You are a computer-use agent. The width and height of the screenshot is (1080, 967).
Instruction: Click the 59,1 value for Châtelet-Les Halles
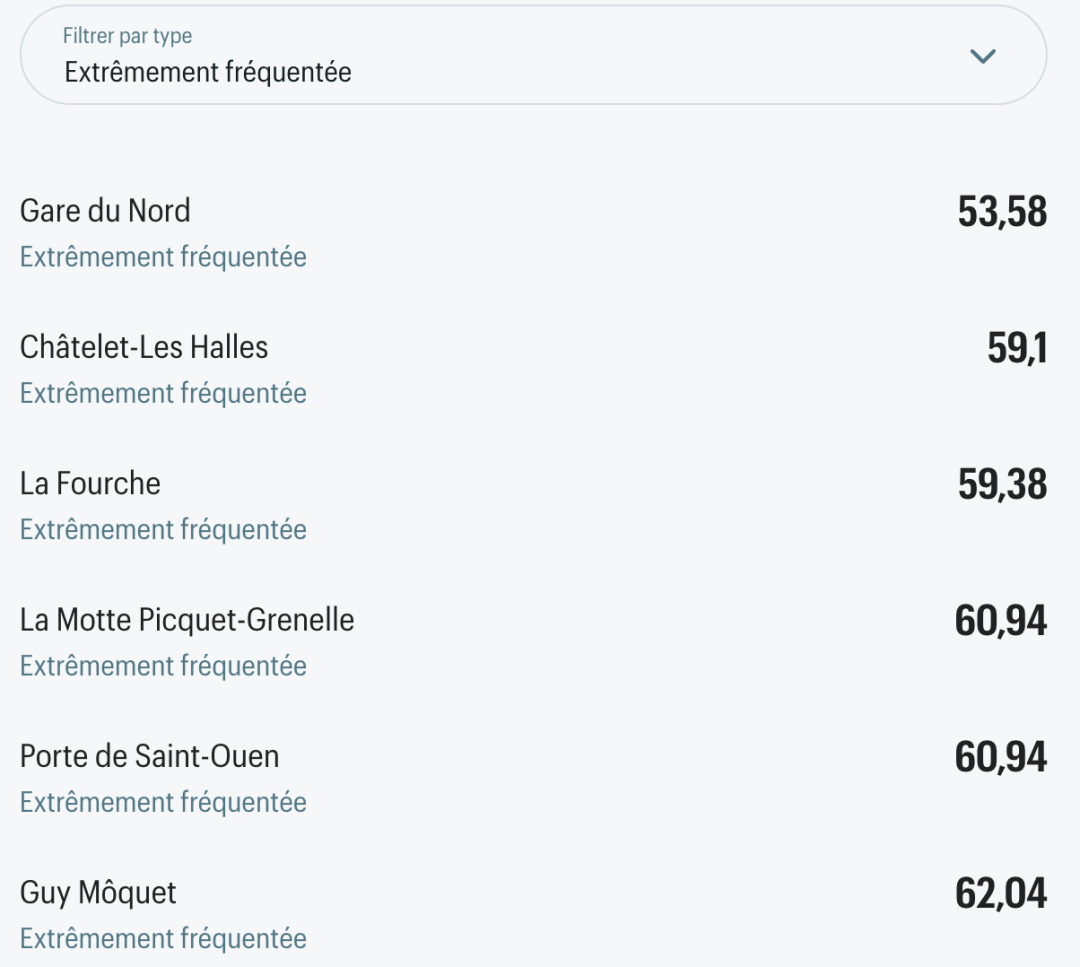[1017, 348]
